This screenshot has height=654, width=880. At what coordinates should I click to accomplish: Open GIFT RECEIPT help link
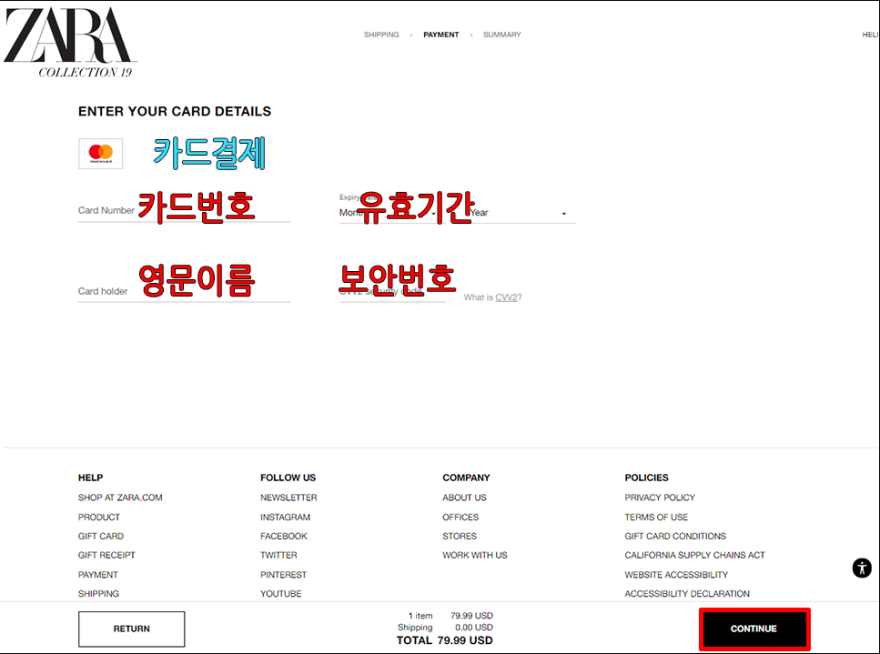[x=107, y=555]
